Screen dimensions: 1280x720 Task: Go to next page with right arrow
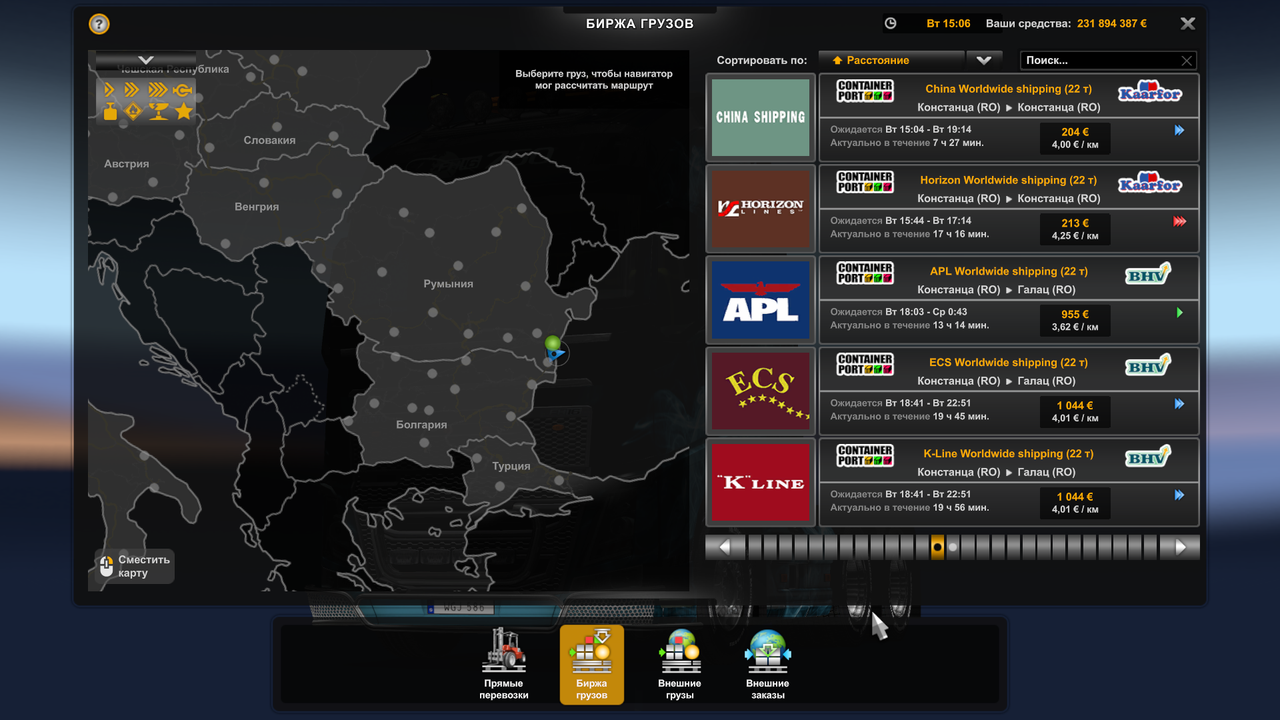coord(1180,547)
